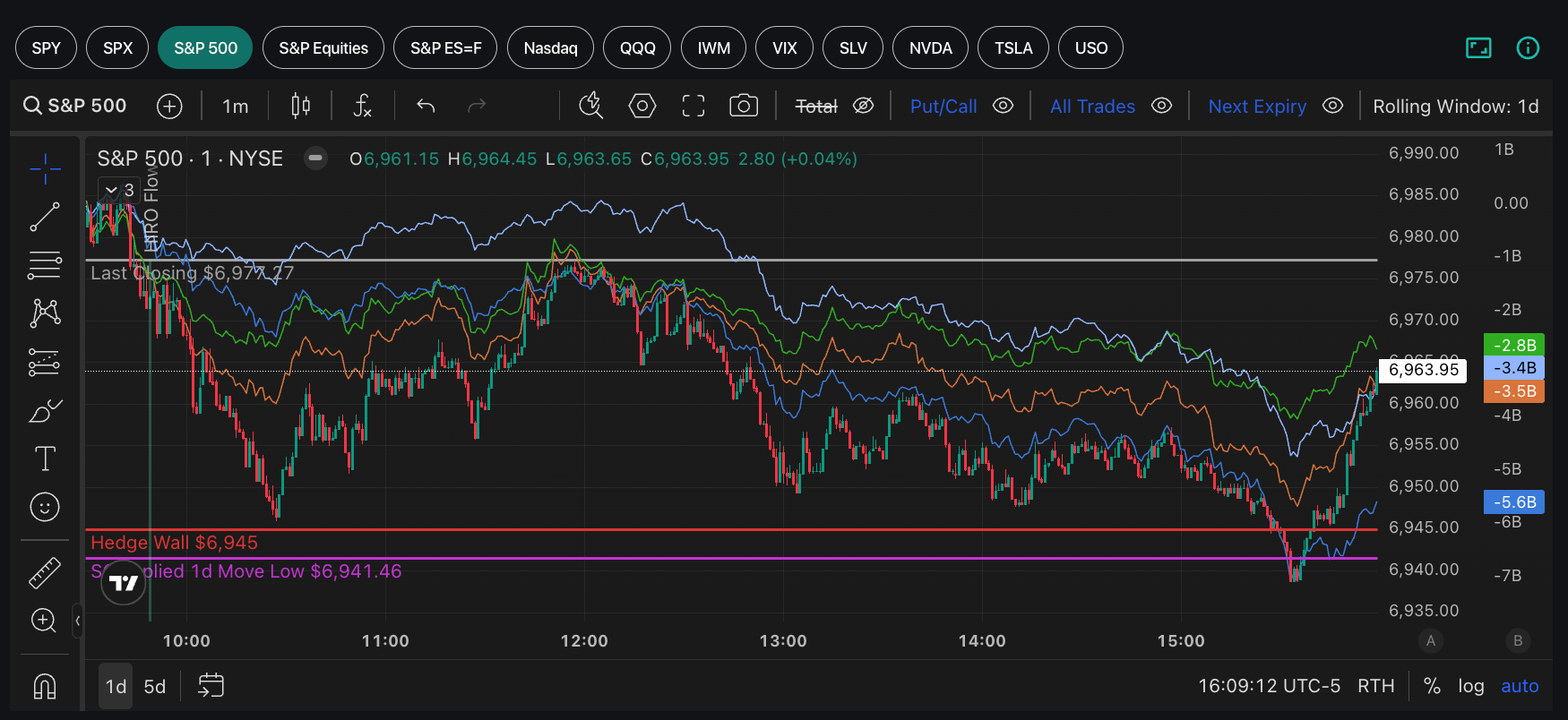Select the crosshair cursor tool

45,167
